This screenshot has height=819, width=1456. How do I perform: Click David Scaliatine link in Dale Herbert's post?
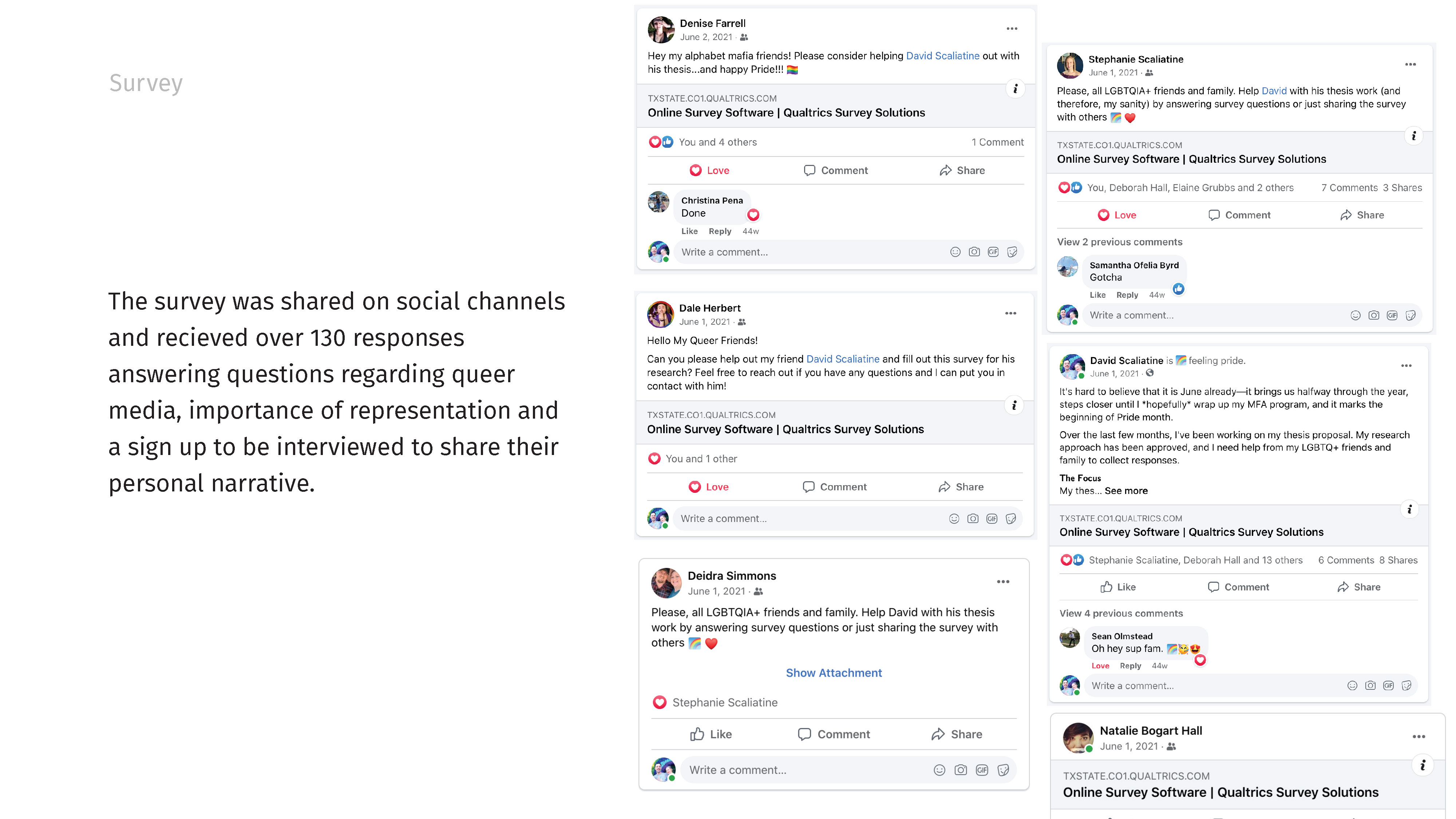tap(842, 359)
